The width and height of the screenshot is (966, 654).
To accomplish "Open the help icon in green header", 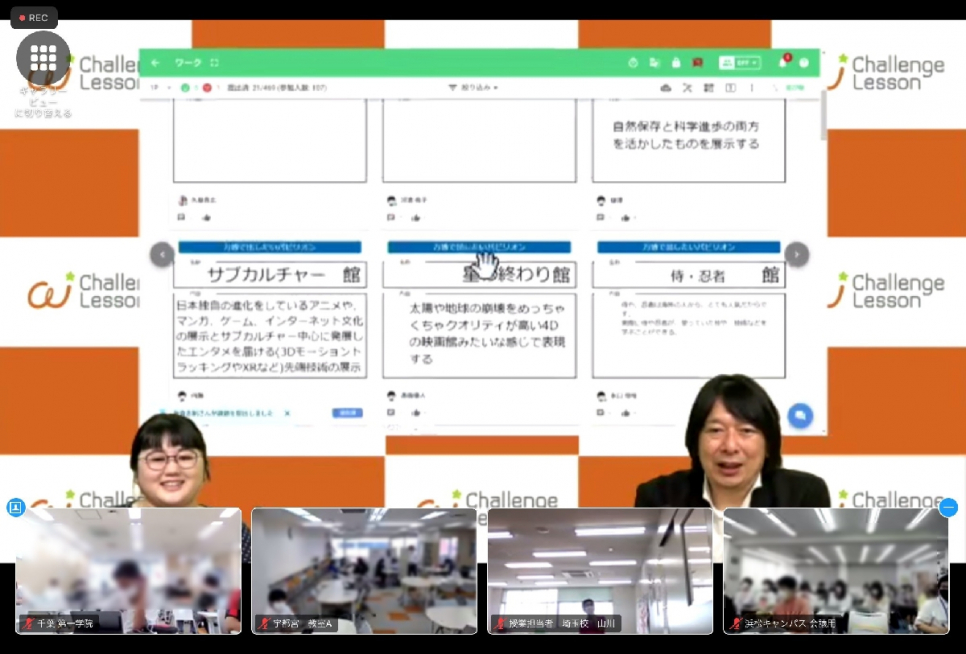I will [804, 63].
